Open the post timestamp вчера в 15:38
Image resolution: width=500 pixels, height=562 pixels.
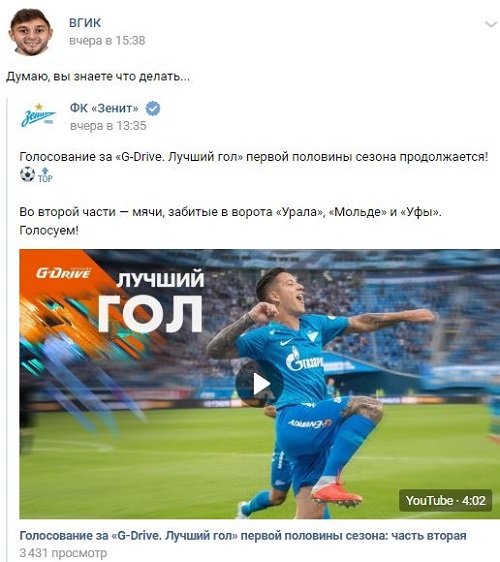(x=107, y=41)
